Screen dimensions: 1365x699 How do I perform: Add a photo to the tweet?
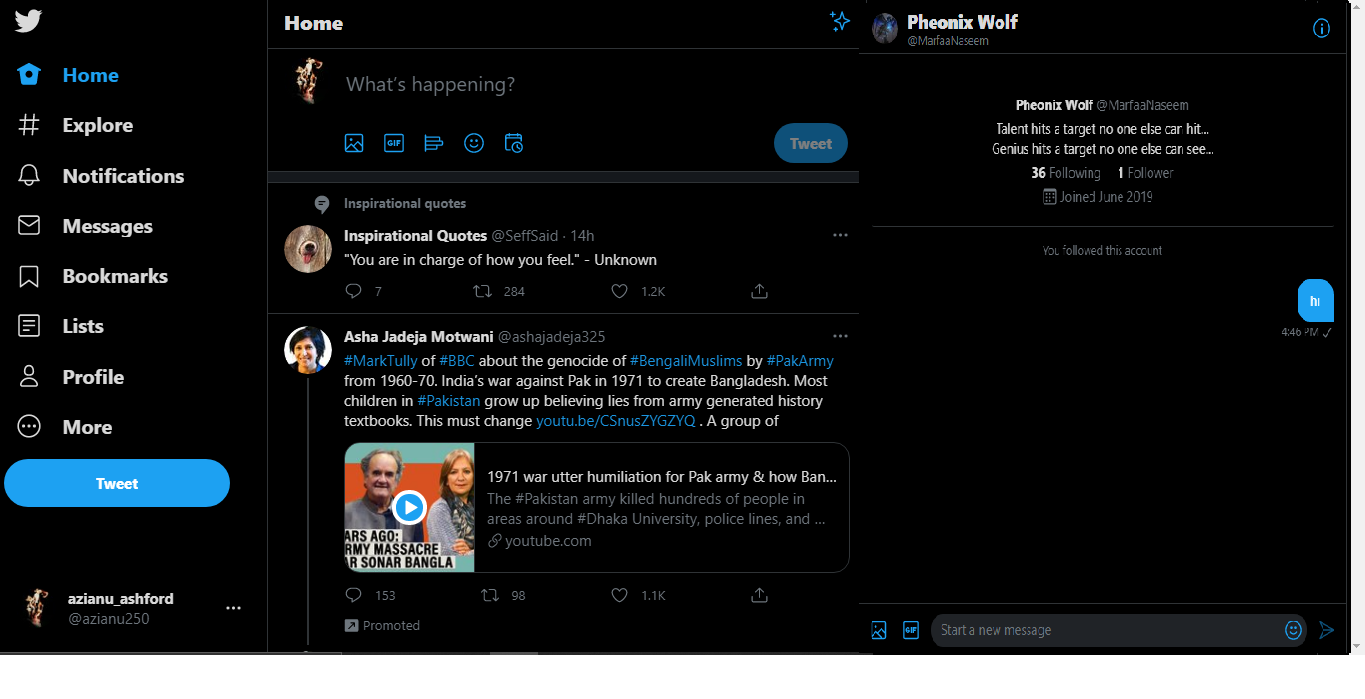click(354, 143)
